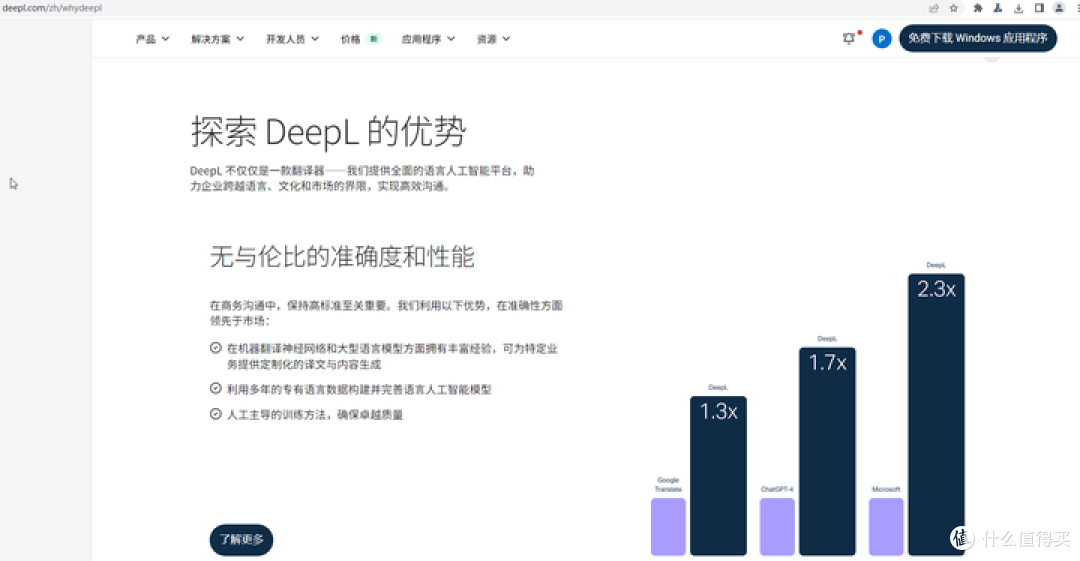Screen dimensions: 1080x561
Task: Click the 1.7x DeepL bar
Action: pos(827,451)
